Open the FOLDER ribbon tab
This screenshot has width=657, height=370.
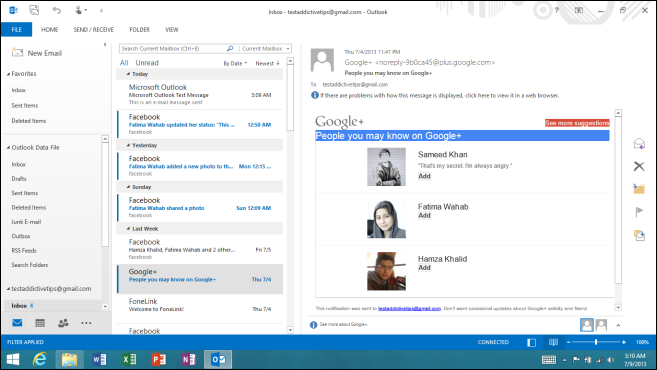point(140,29)
